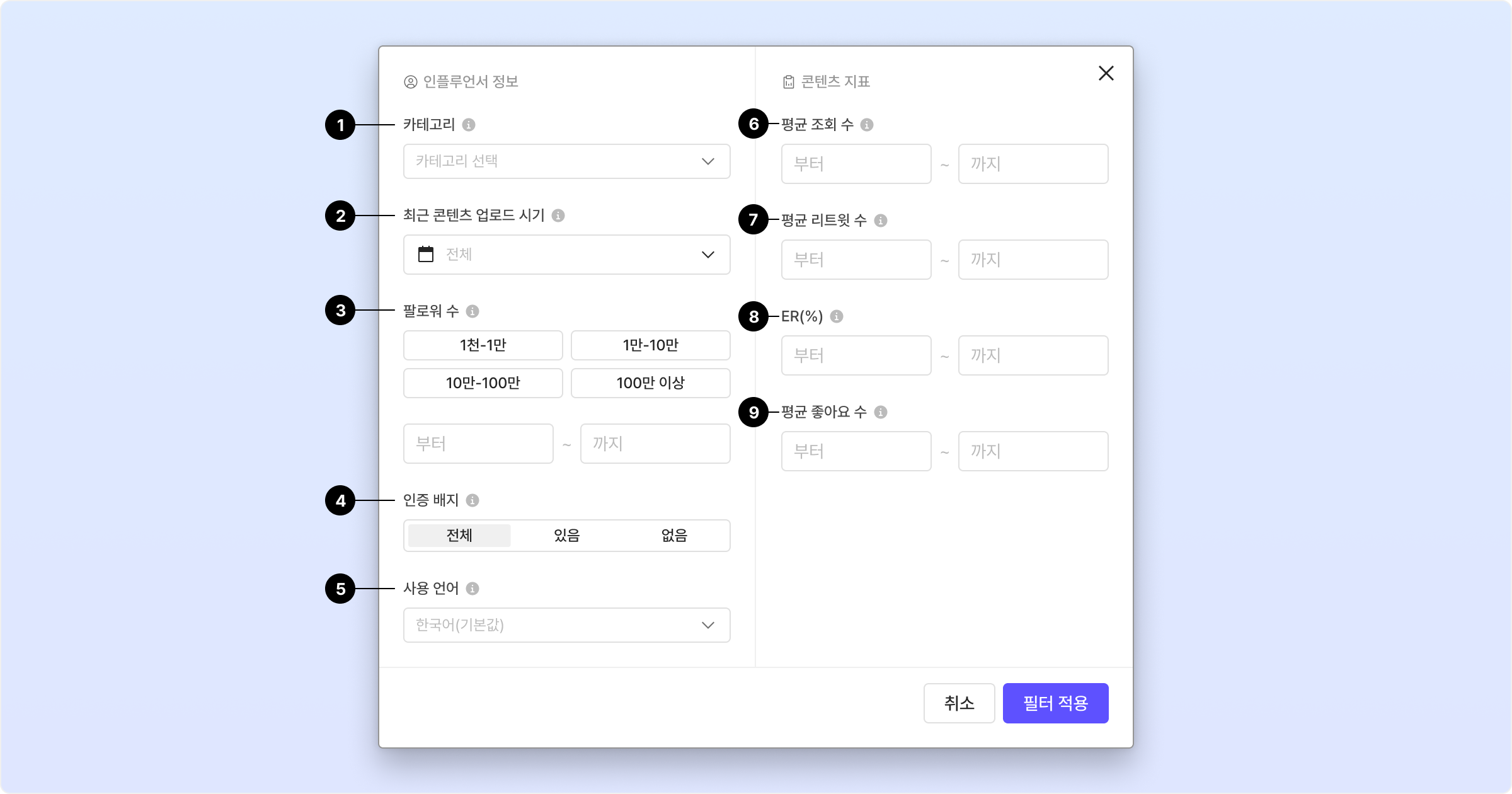Toggle the 100만 이상 follower range chip
Viewport: 1512px width, 794px height.
(650, 383)
